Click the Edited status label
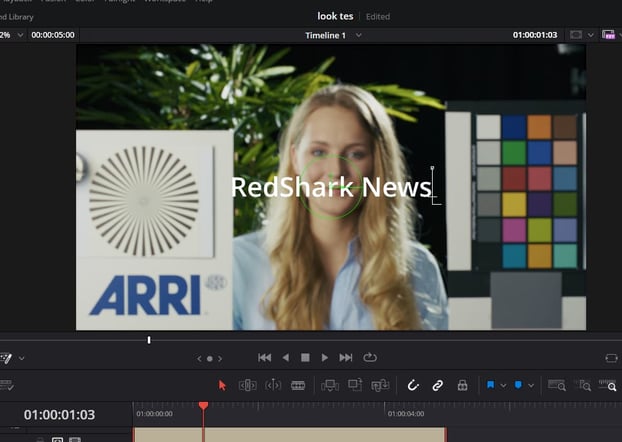Image resolution: width=622 pixels, height=442 pixels. coord(378,17)
